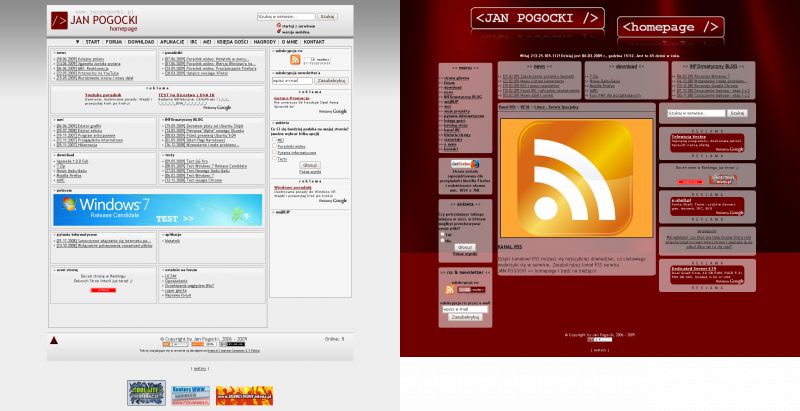Tick the 'Poradniki wideo' poll checkbox
Image resolution: width=800 pixels, height=411 pixels.
coord(274,146)
